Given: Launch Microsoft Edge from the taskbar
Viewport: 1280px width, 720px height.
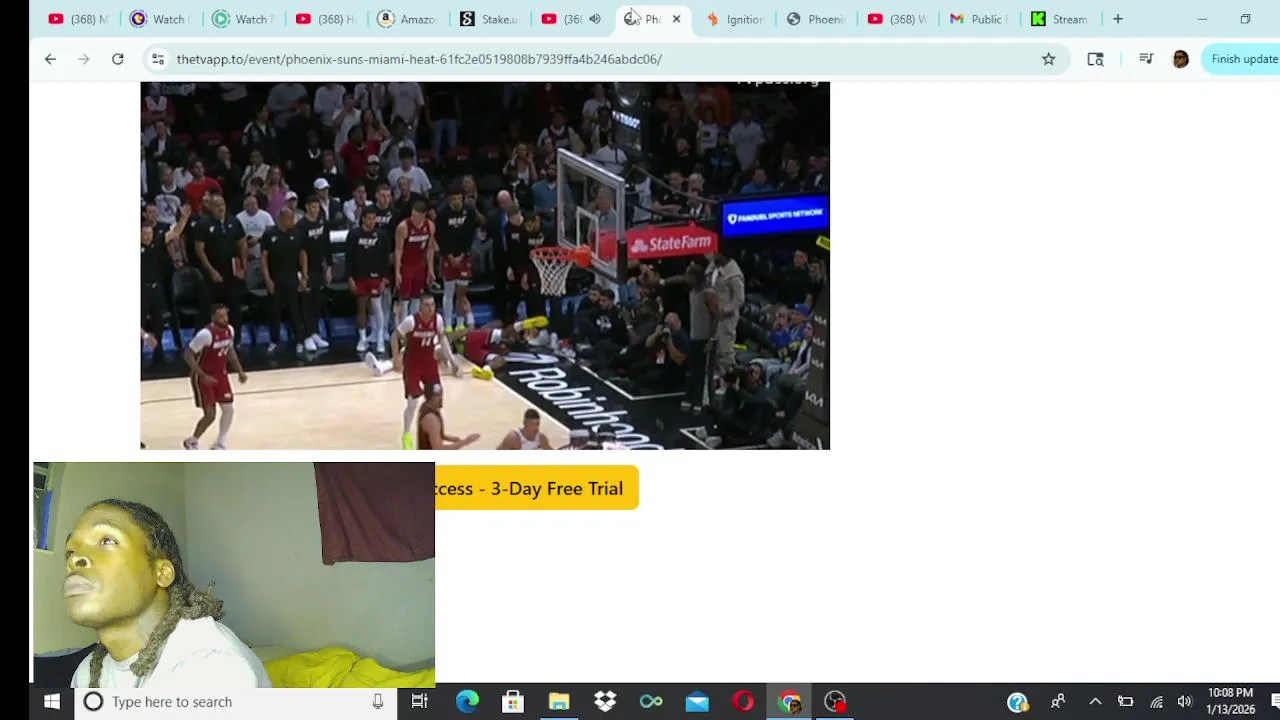Looking at the screenshot, I should pos(467,702).
